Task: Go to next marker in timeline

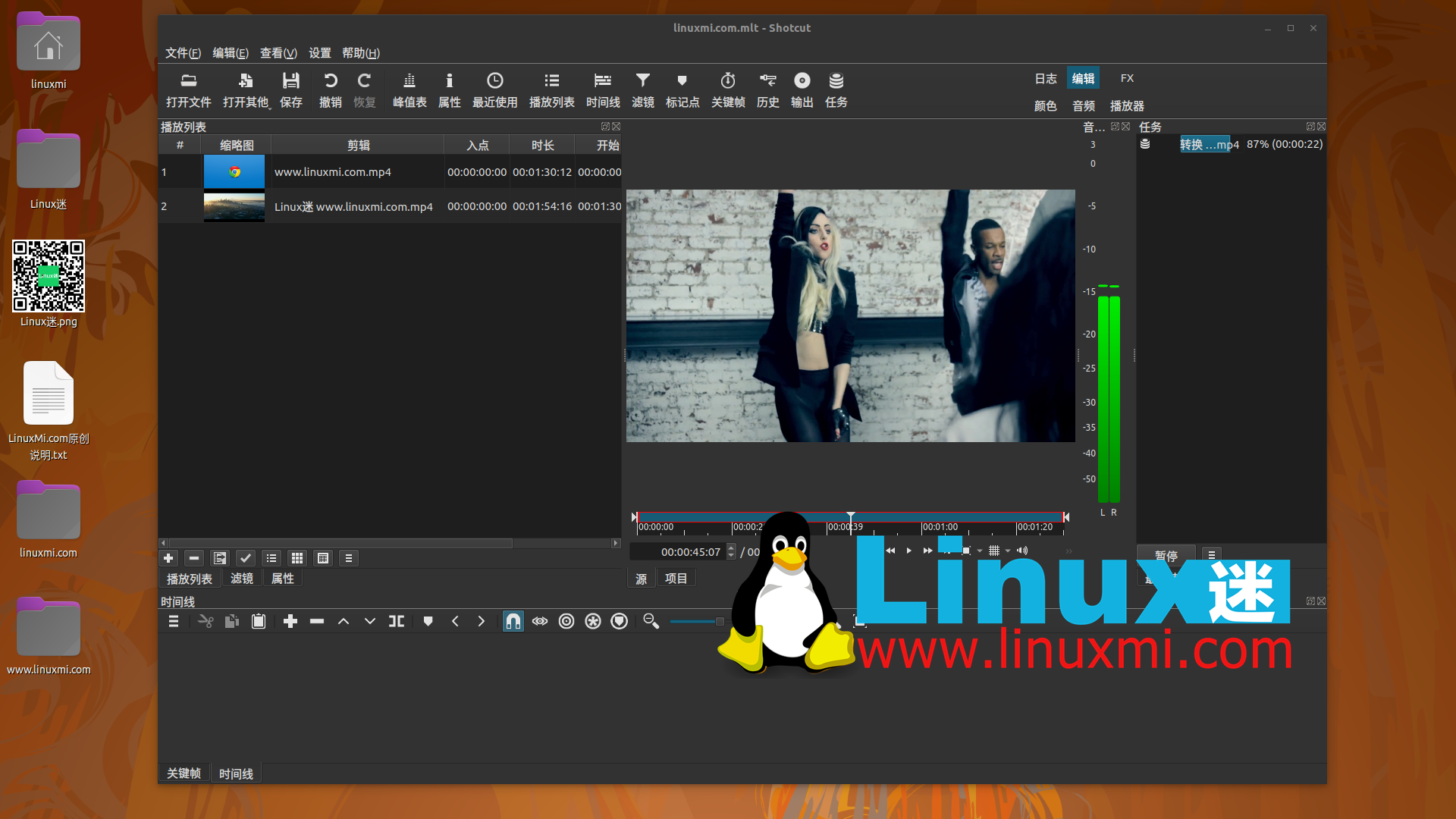Action: coord(482,621)
